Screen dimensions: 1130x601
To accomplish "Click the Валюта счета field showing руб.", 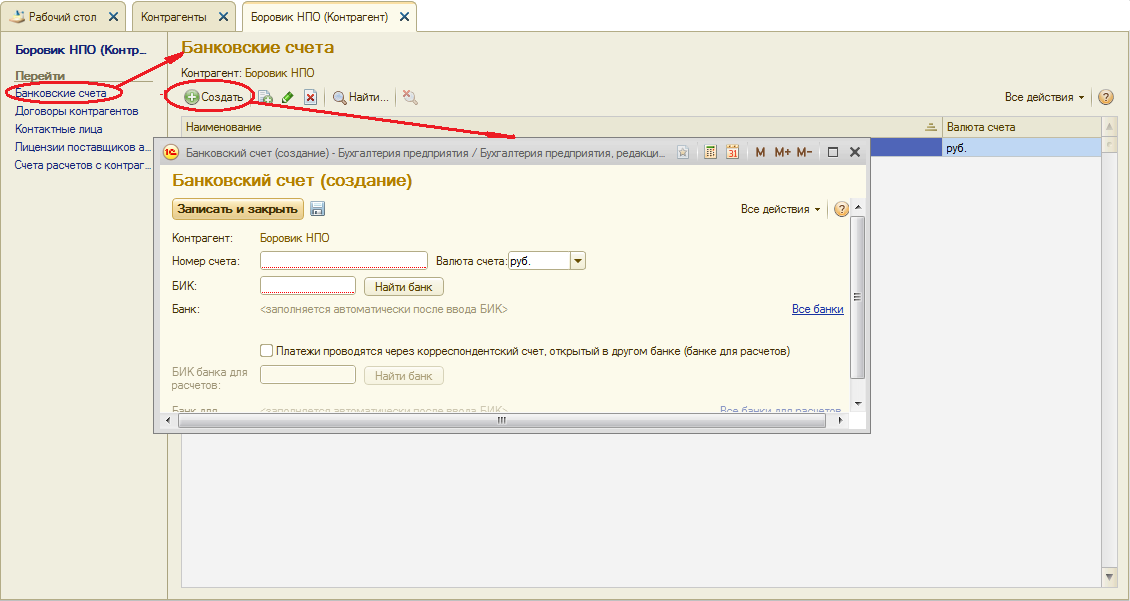I will click(x=540, y=261).
